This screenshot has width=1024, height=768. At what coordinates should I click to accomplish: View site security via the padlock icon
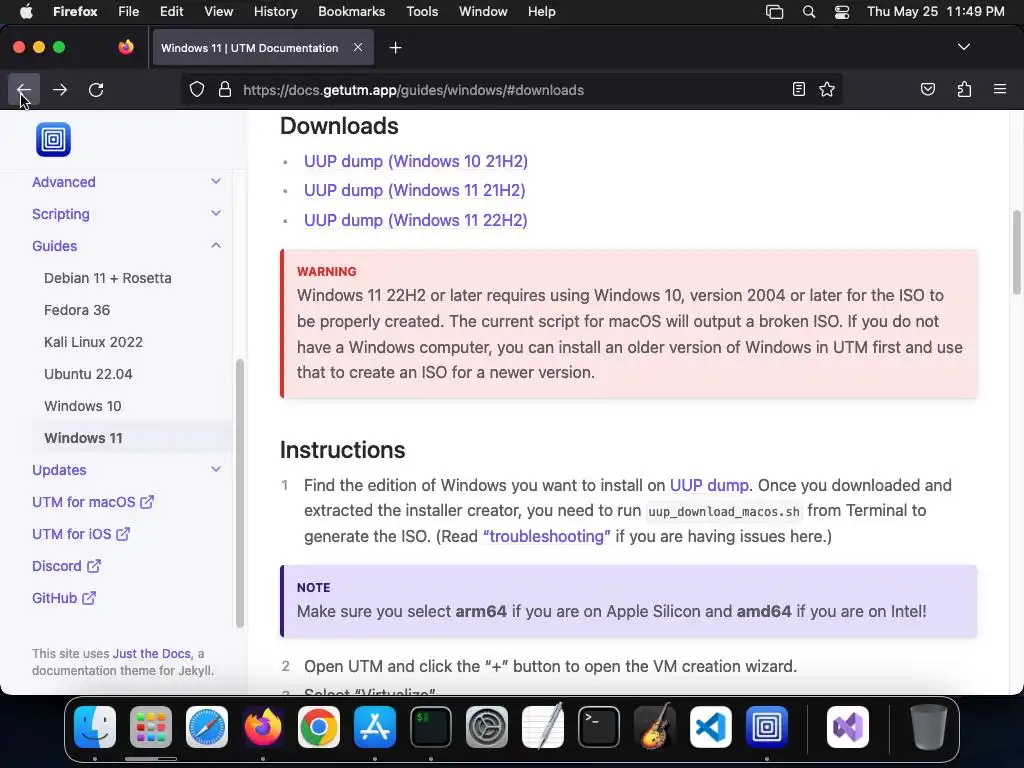225,89
